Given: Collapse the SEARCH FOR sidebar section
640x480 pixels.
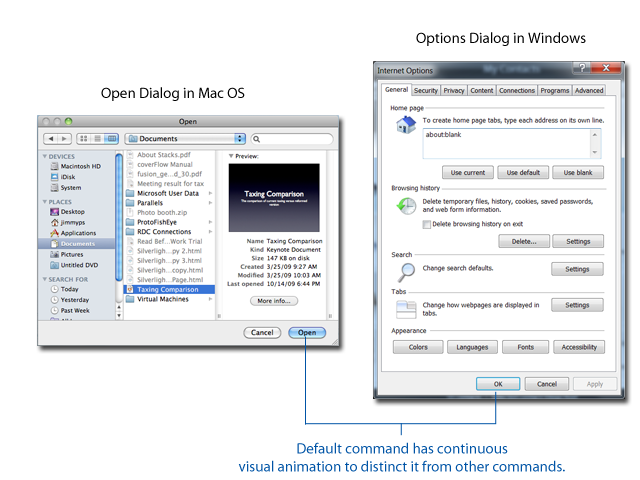Looking at the screenshot, I should tap(45, 279).
